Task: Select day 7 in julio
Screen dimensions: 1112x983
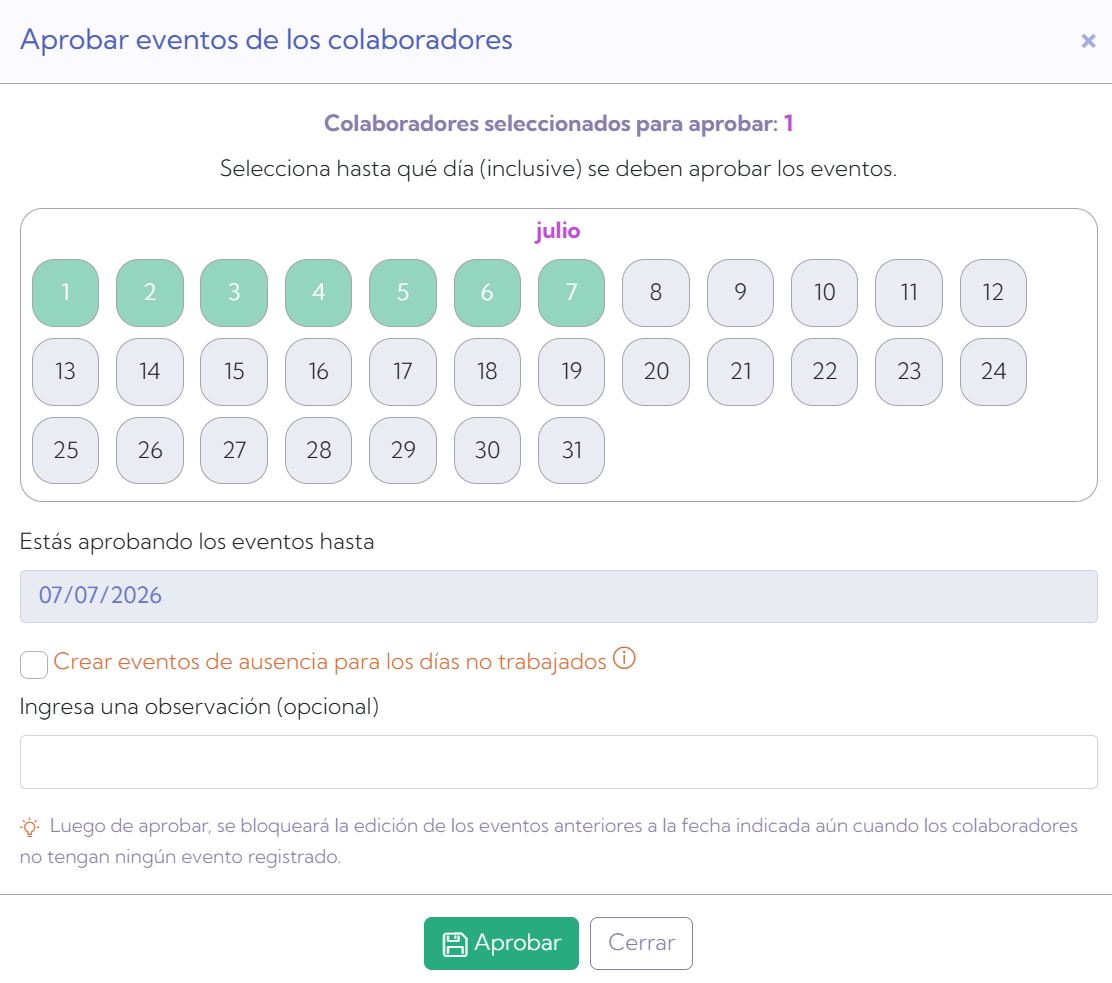Action: 572,293
